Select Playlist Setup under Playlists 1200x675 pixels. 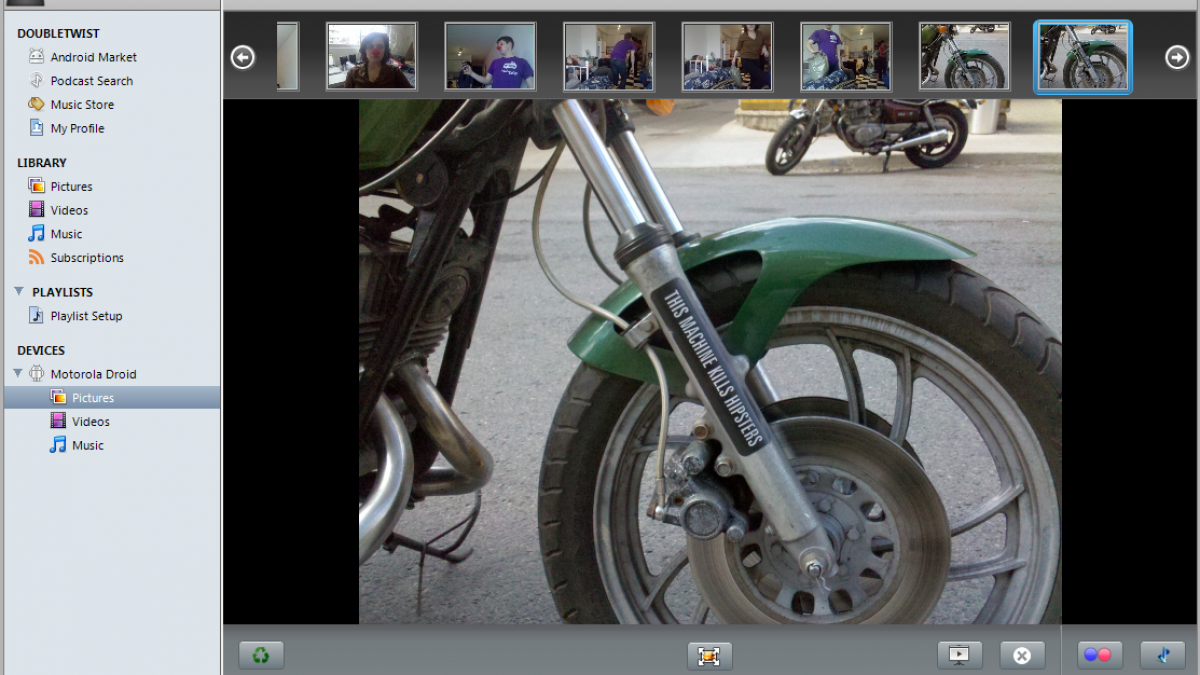tap(86, 316)
